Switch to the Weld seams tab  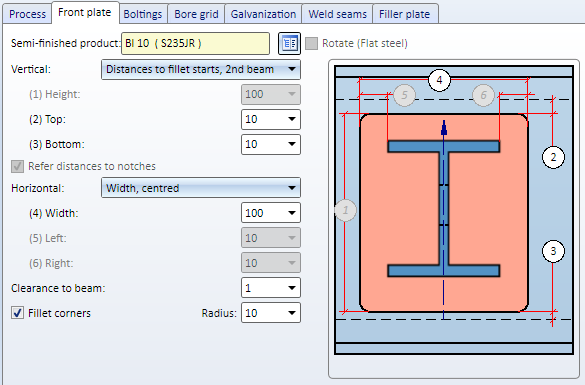pyautogui.click(x=337, y=14)
